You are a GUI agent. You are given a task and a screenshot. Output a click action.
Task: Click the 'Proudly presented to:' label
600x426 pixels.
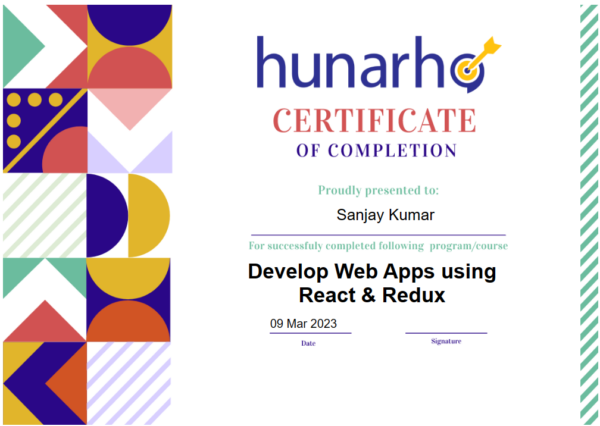pyautogui.click(x=377, y=190)
